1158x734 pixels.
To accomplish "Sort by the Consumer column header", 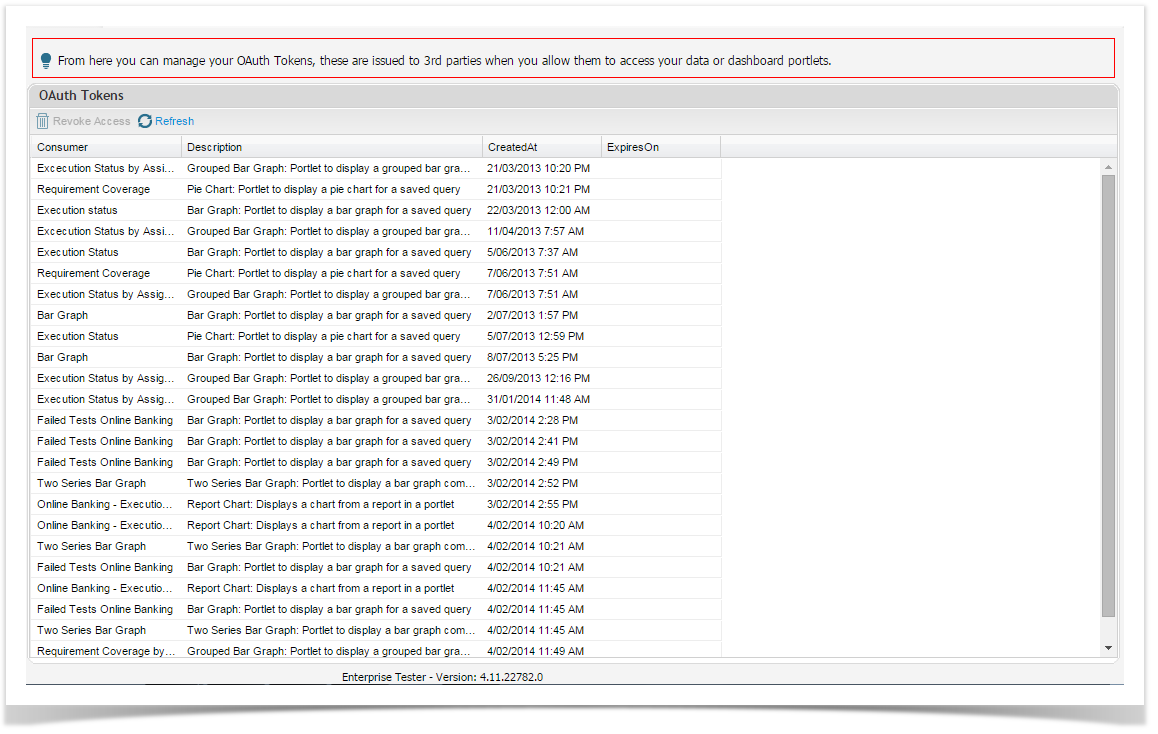I will [x=62, y=147].
